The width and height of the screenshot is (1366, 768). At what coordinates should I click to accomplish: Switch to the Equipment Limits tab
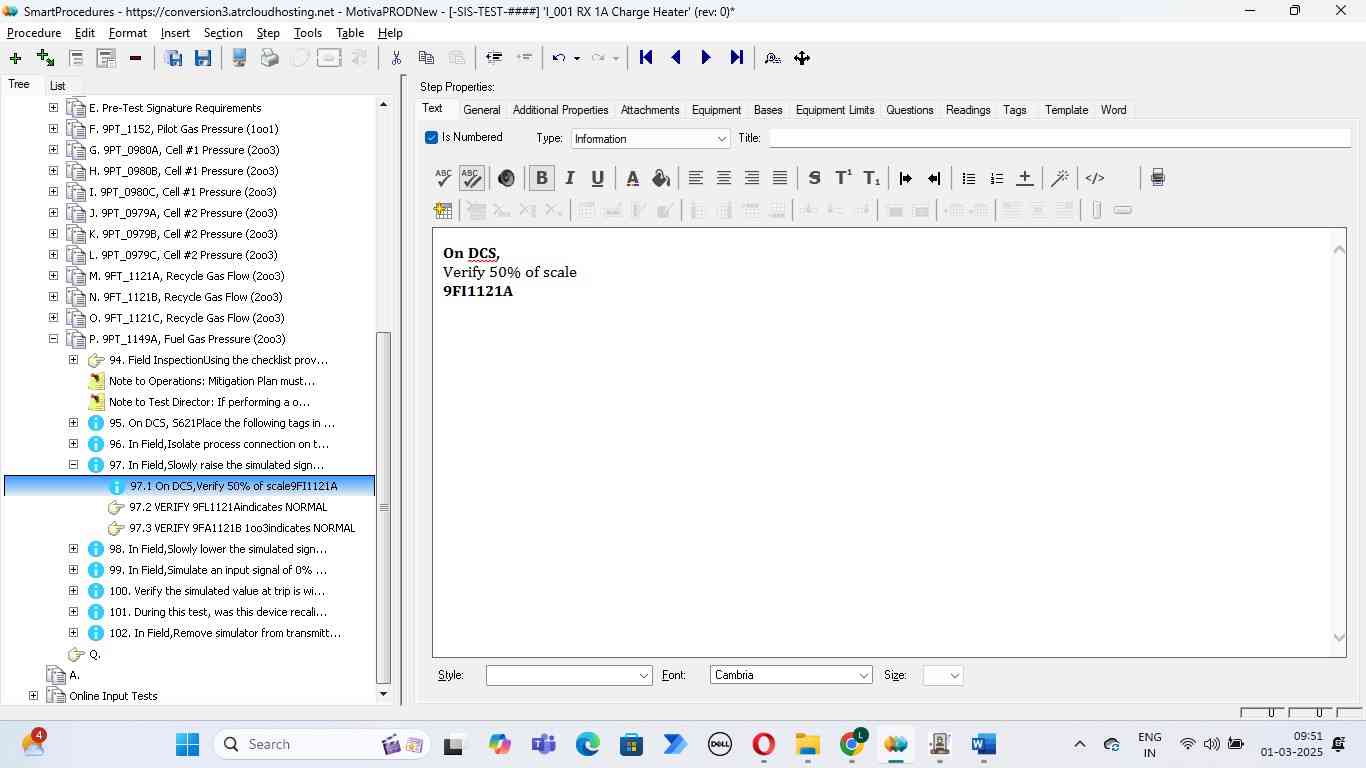(x=835, y=110)
